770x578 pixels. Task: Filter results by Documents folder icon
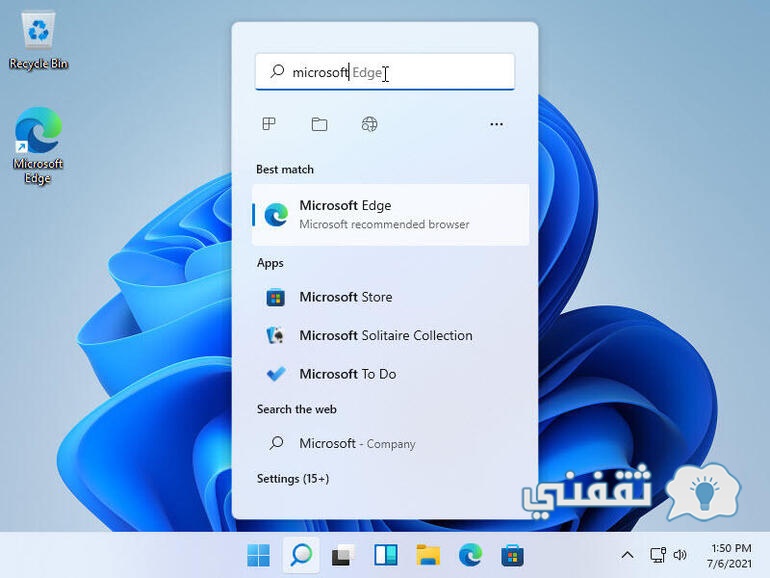(x=319, y=124)
